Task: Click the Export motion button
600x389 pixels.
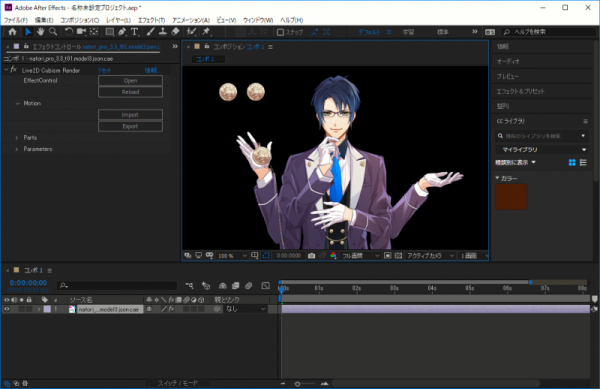Action: pyautogui.click(x=130, y=126)
